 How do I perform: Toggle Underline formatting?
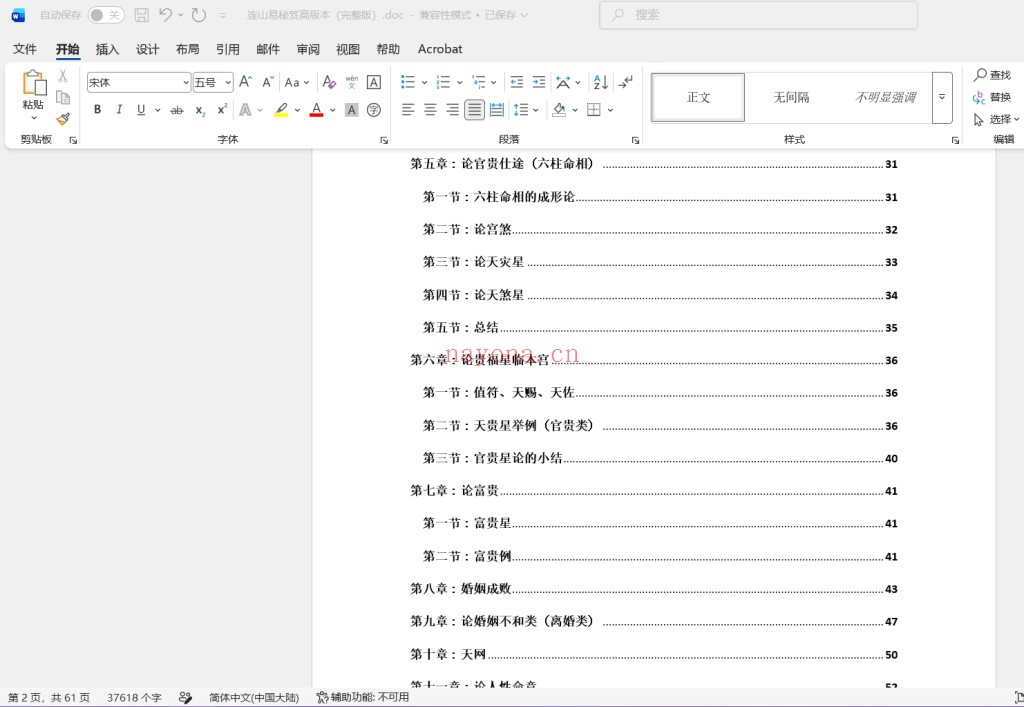coord(141,110)
